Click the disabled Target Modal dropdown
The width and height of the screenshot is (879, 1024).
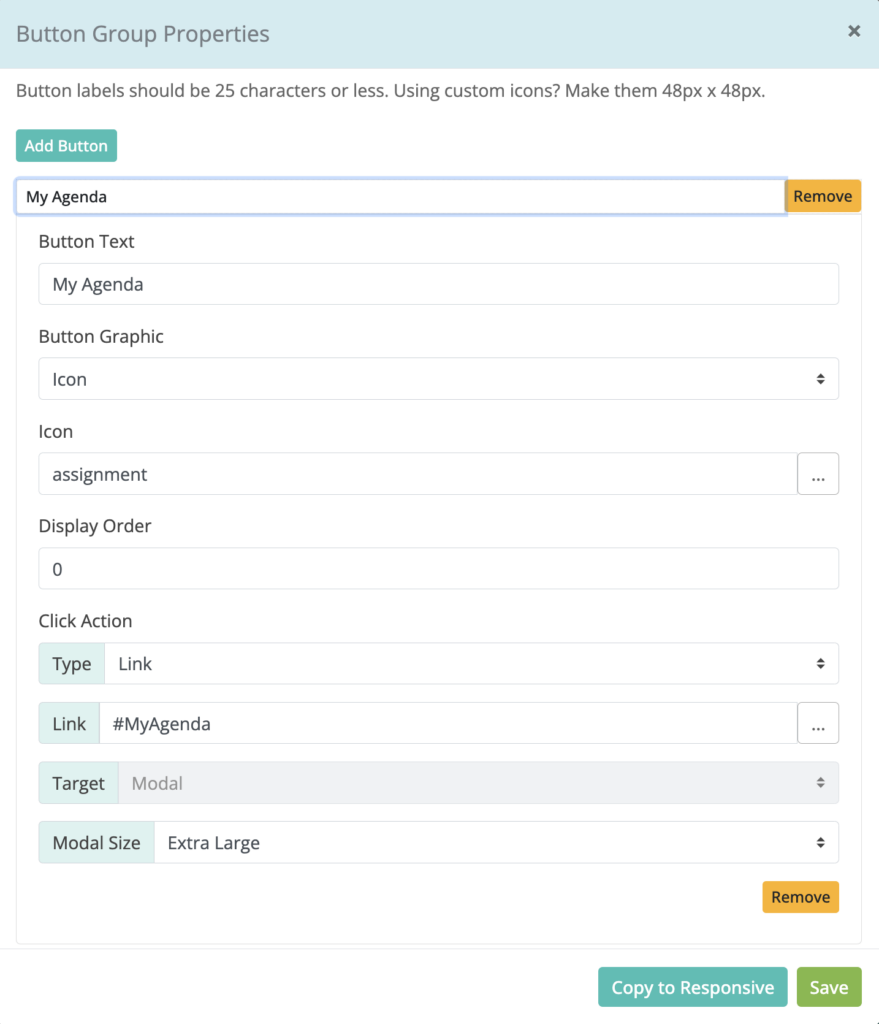pyautogui.click(x=478, y=783)
